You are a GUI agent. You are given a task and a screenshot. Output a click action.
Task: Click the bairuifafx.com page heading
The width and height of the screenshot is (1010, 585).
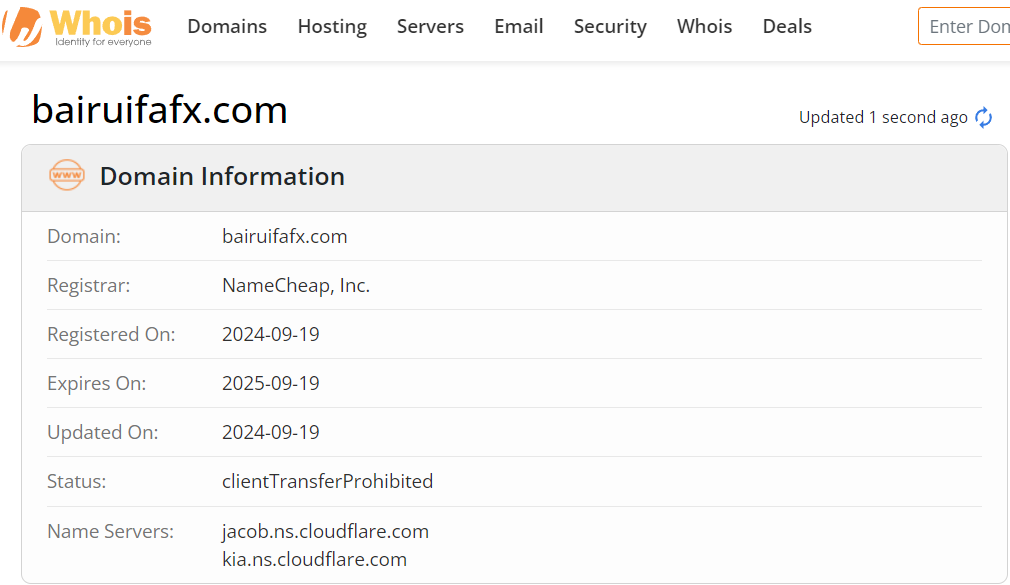[x=160, y=110]
